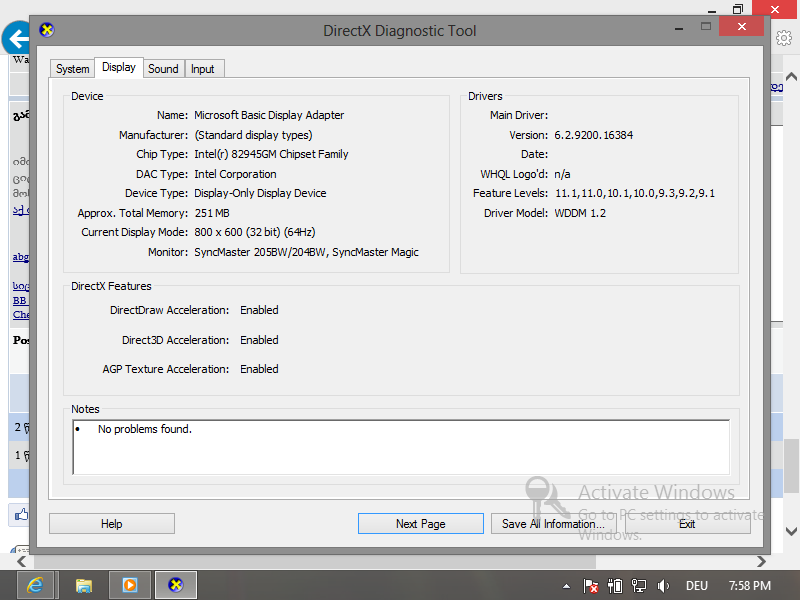Open Internet Explorer from the taskbar
The height and width of the screenshot is (600, 800).
(36, 585)
